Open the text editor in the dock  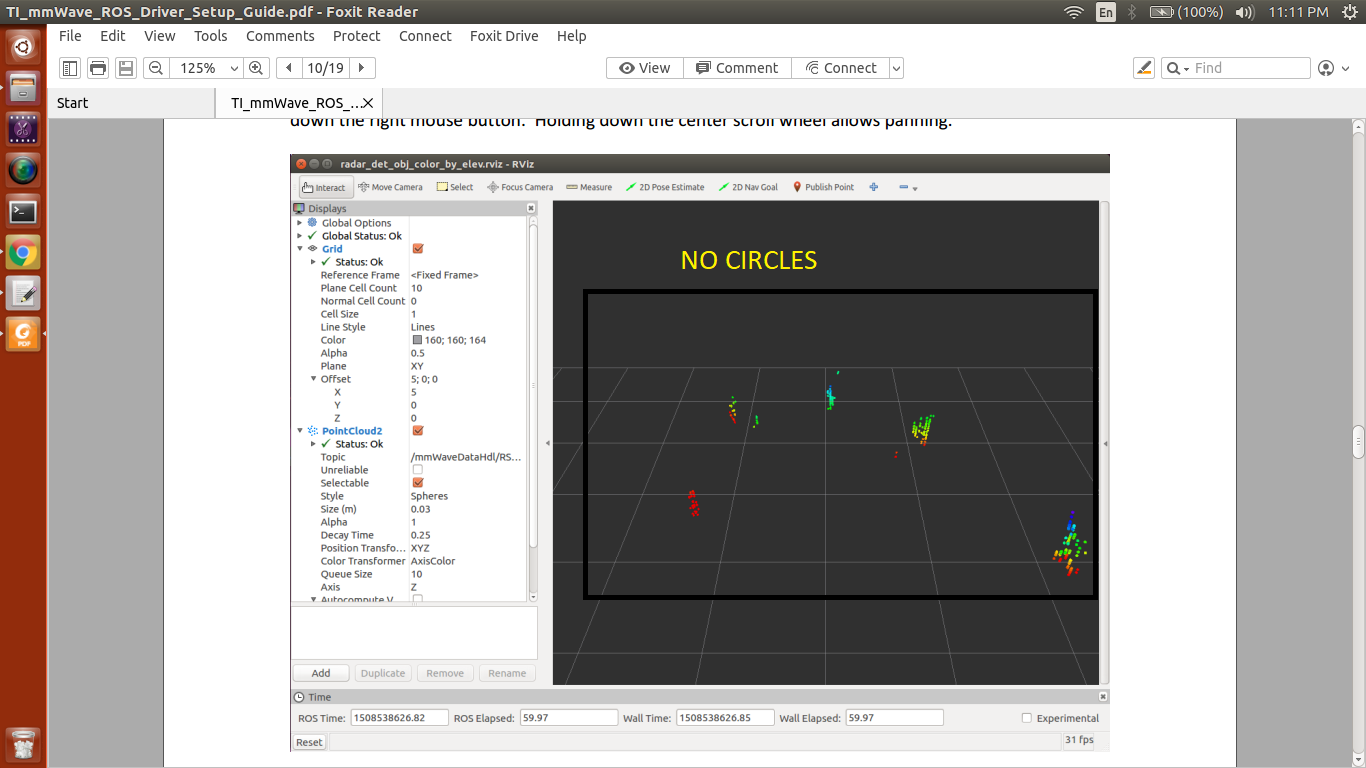coord(23,293)
